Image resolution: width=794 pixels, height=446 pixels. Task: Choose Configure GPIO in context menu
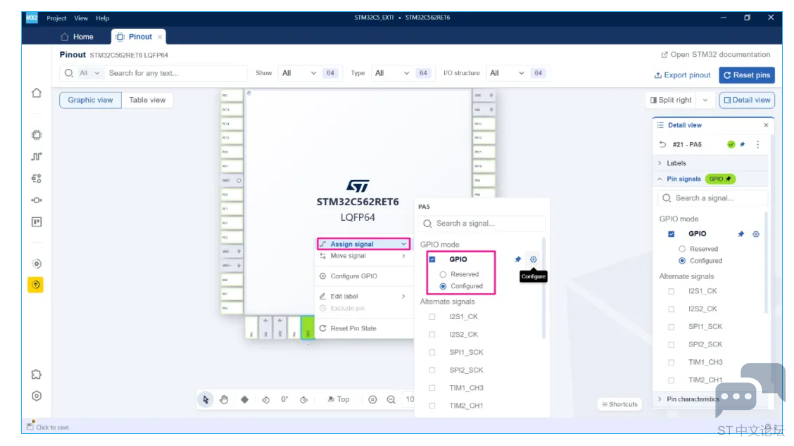[x=363, y=276]
